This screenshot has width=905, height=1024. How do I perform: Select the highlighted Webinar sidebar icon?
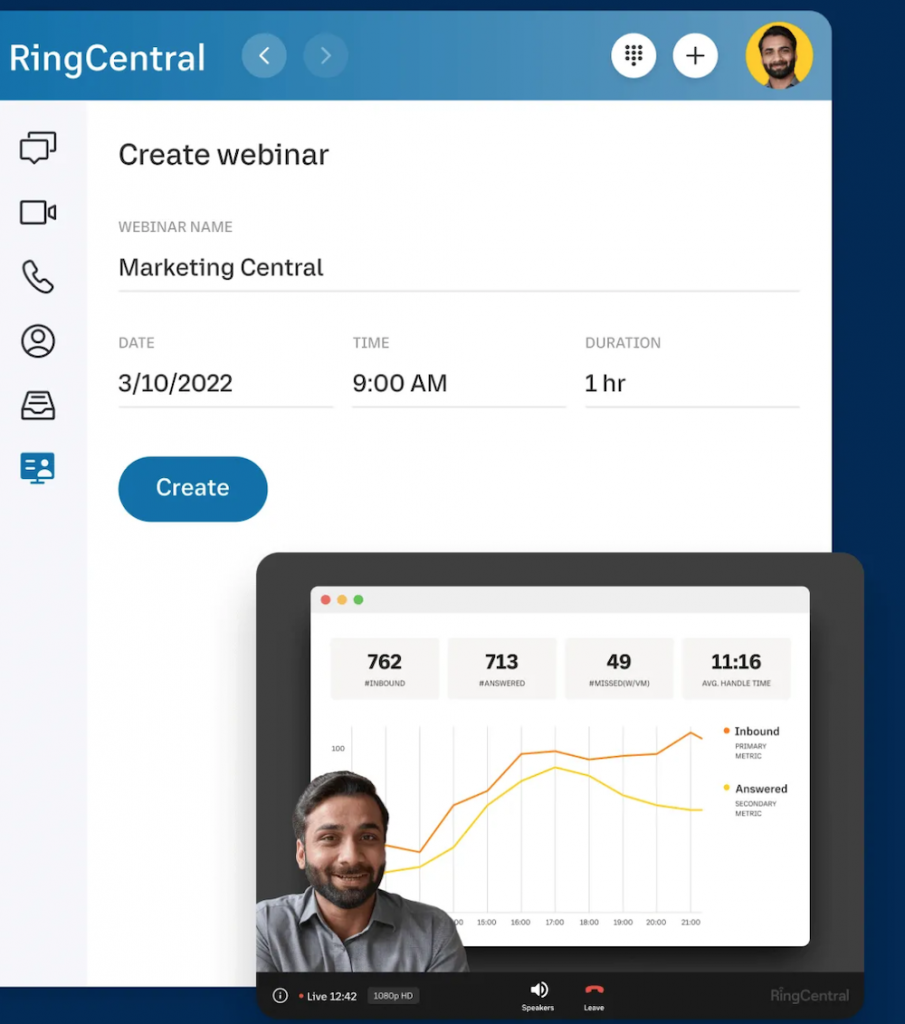pos(37,467)
